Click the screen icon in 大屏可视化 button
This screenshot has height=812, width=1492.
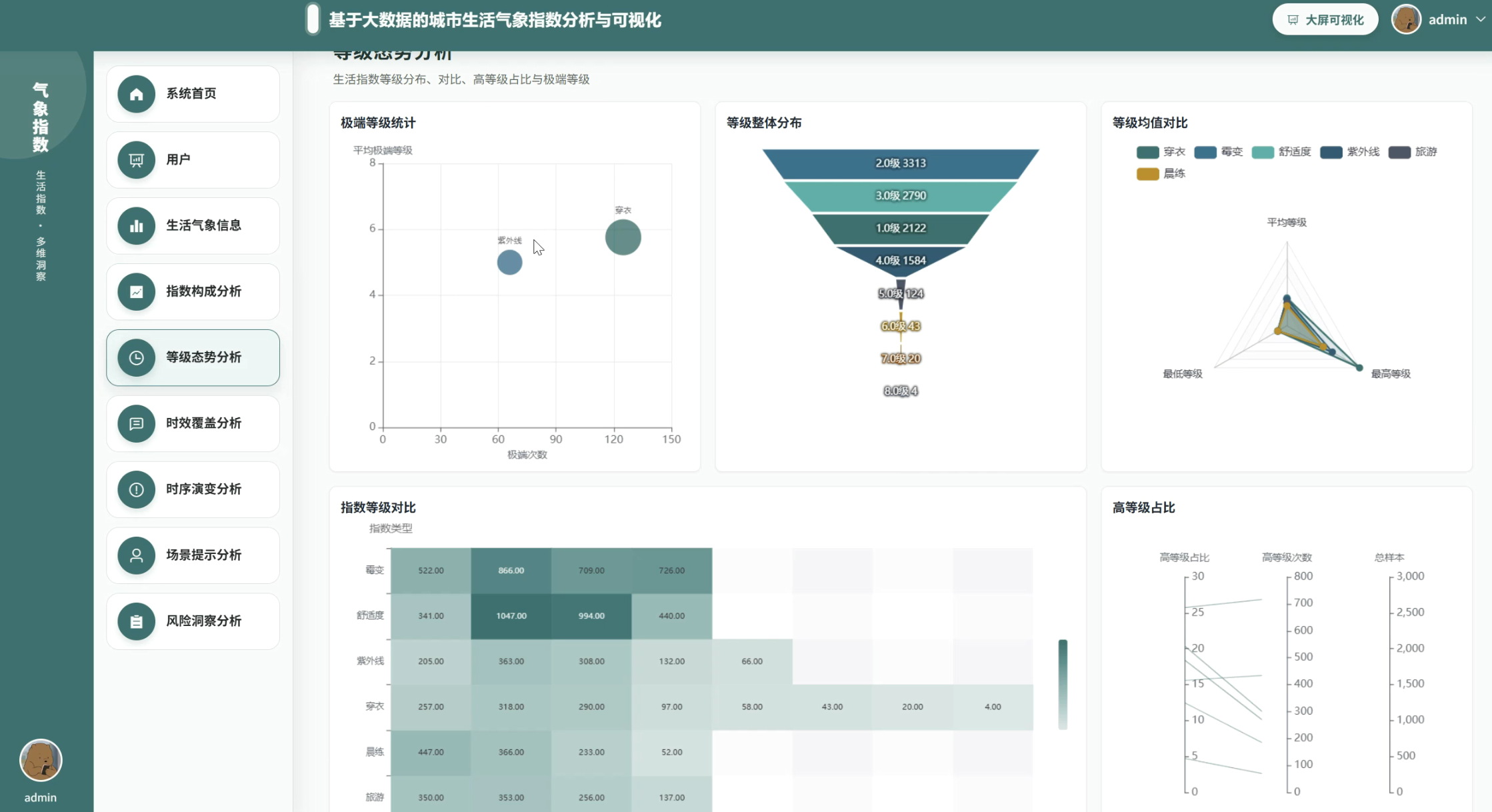[1293, 20]
